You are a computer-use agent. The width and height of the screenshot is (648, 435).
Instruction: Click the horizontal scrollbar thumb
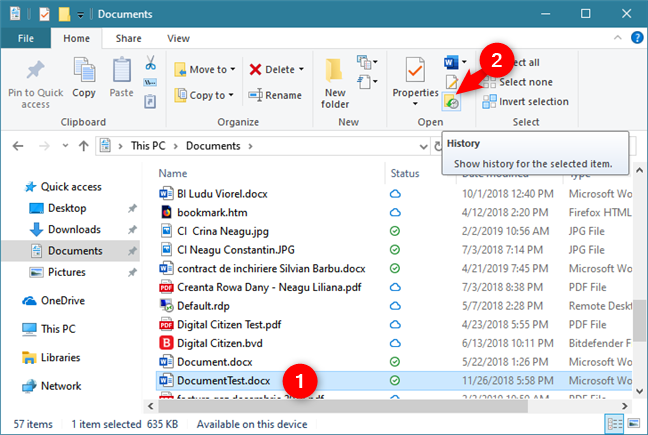(x=343, y=406)
